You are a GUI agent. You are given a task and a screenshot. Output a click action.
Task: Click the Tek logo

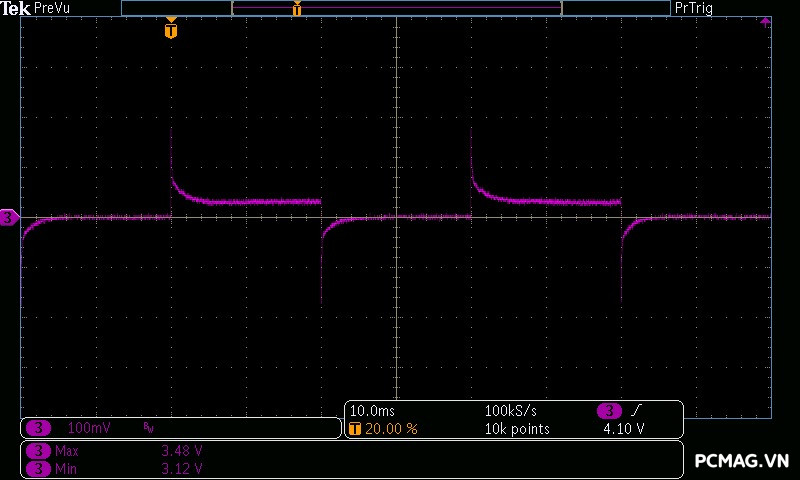(x=17, y=8)
